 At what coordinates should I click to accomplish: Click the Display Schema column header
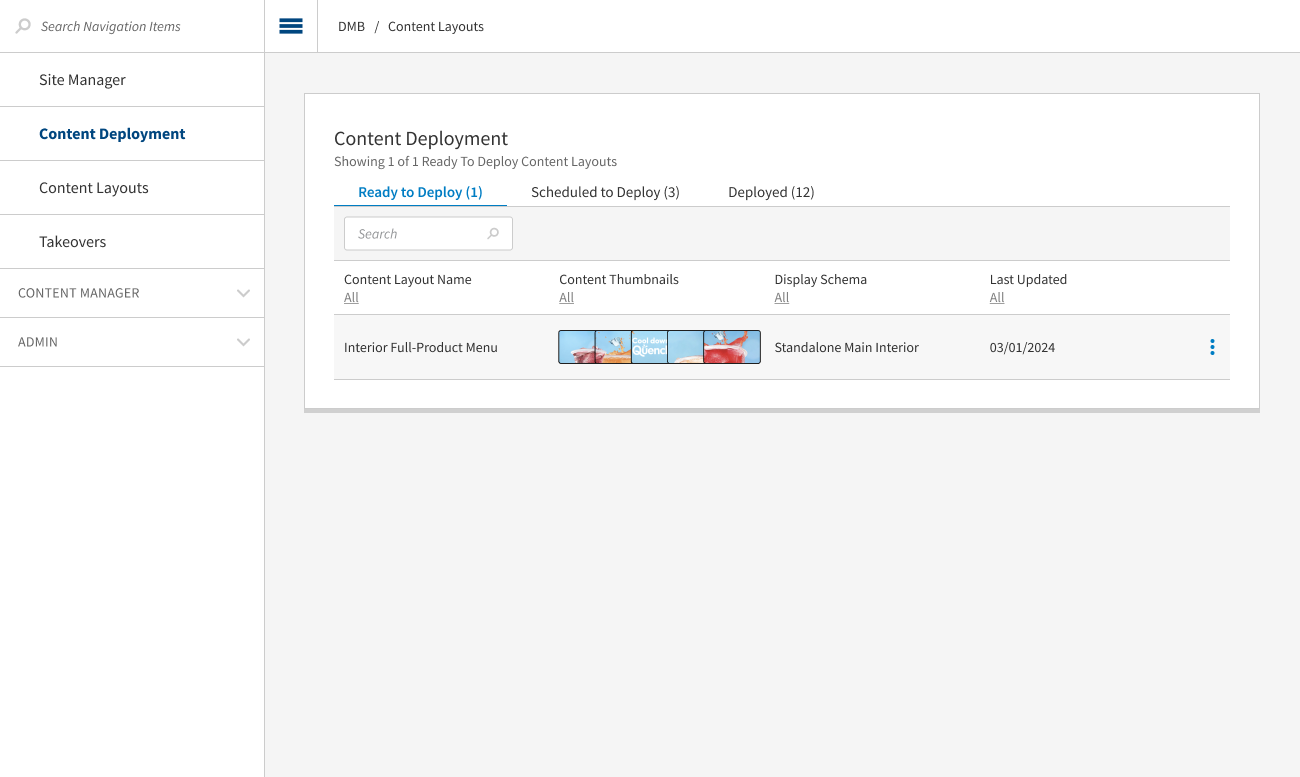click(x=821, y=280)
